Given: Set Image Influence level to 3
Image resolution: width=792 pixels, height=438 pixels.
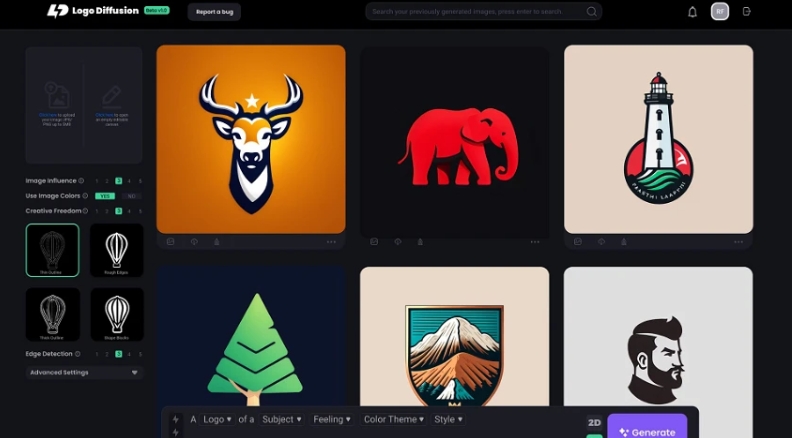Looking at the screenshot, I should pyautogui.click(x=118, y=181).
